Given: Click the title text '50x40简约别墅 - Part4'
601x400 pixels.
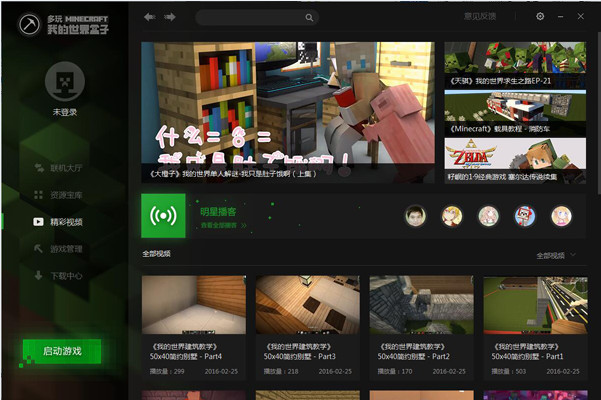Looking at the screenshot, I should (x=186, y=356).
